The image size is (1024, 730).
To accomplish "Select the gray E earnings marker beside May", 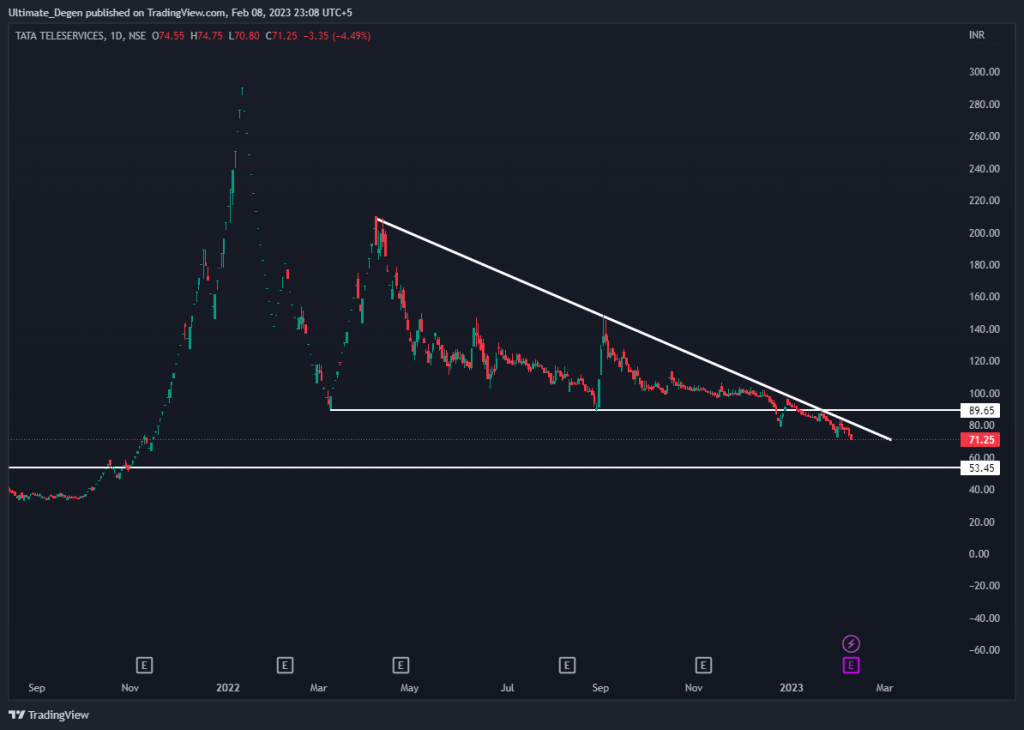I will (x=400, y=665).
